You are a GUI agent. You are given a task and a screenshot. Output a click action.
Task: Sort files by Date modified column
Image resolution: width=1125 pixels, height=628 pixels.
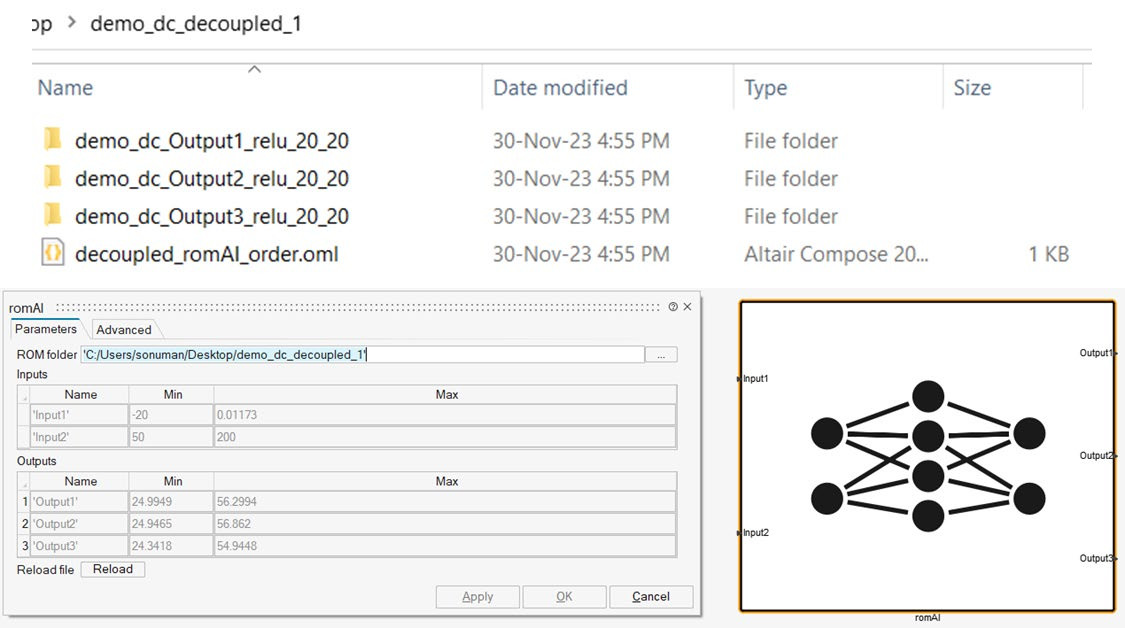pos(560,88)
